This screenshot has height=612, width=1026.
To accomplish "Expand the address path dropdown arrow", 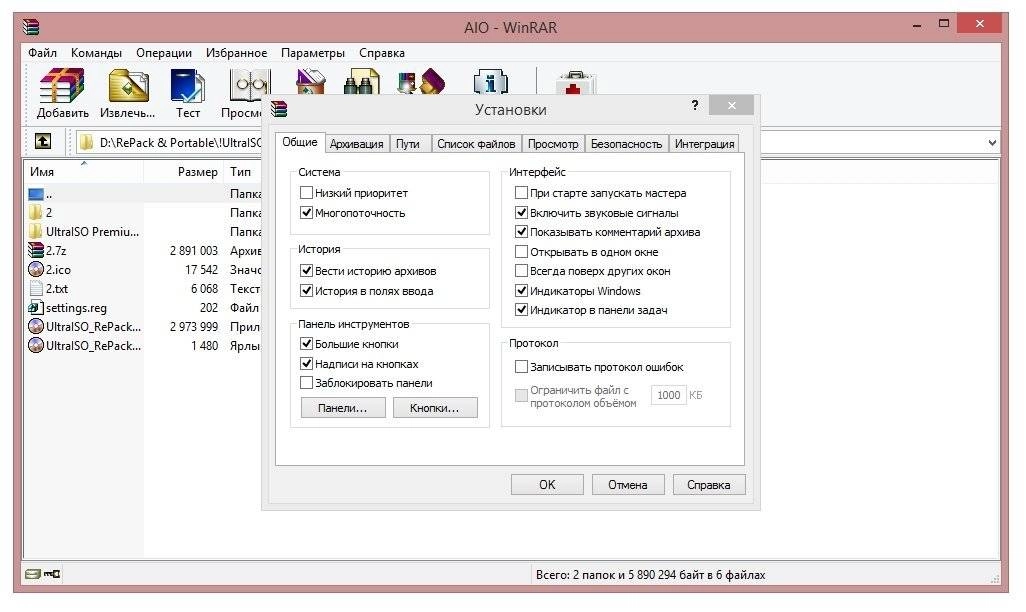I will pyautogui.click(x=992, y=142).
